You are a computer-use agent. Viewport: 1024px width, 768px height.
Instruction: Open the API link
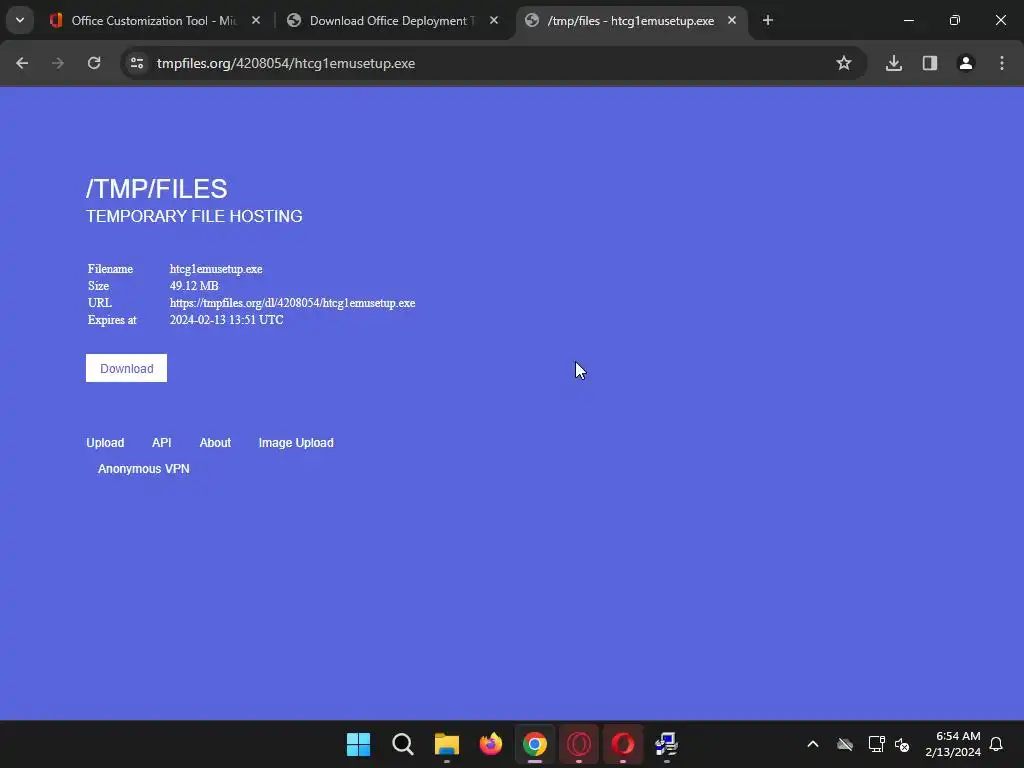click(x=161, y=443)
